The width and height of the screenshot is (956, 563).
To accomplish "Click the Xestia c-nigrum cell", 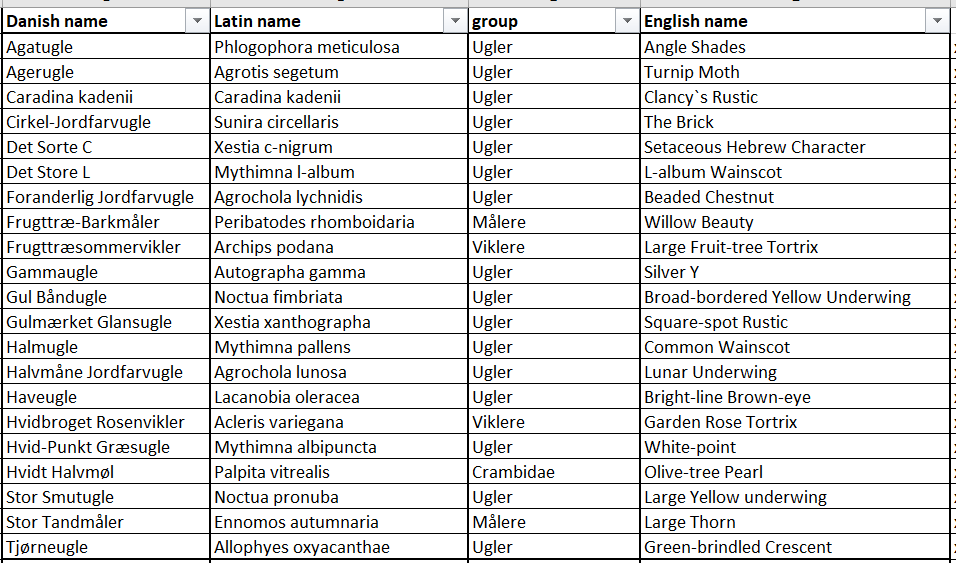I will click(339, 147).
